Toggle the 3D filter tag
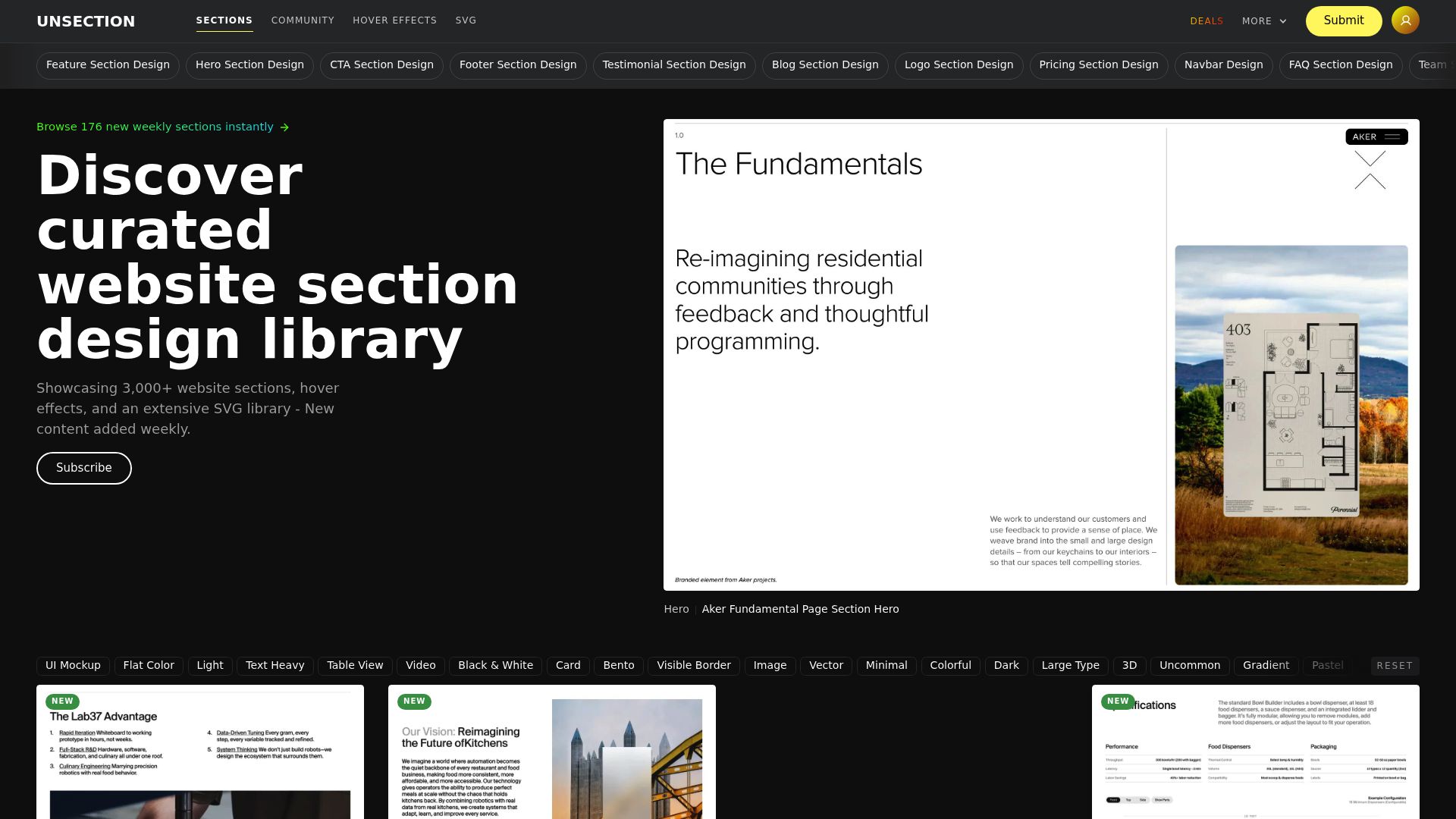Viewport: 1456px width, 819px height. 1129,666
